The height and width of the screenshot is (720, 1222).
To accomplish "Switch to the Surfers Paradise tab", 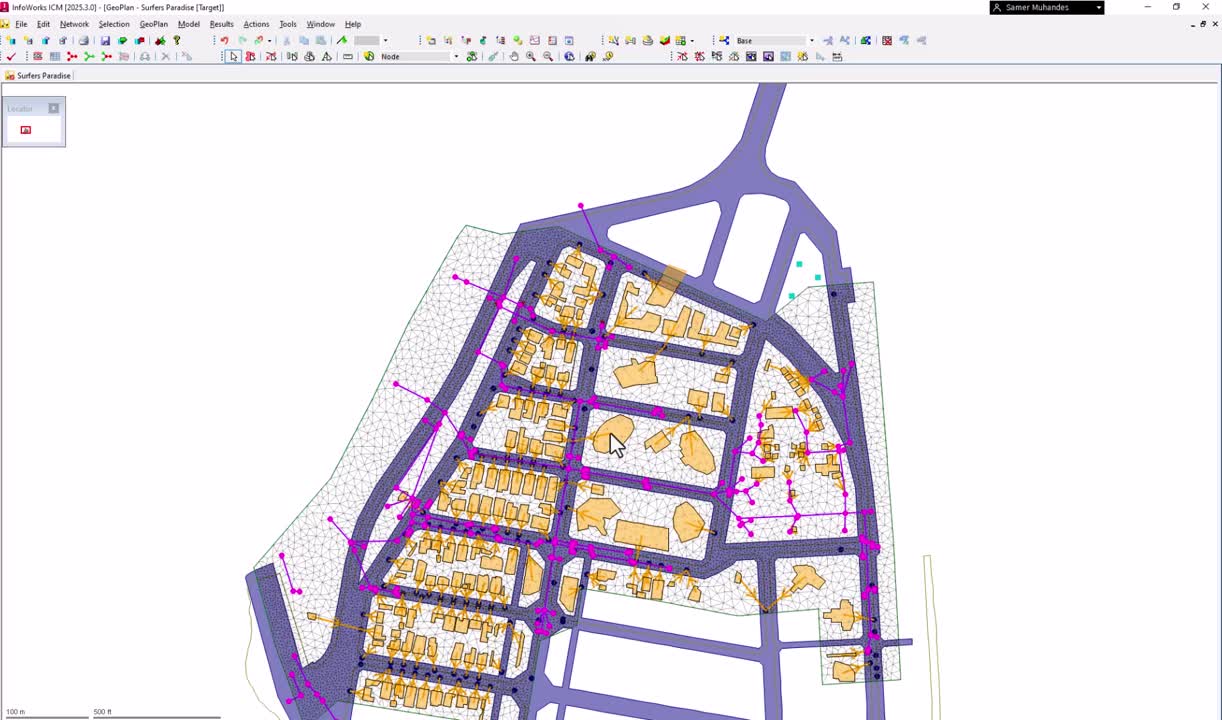I will [x=38, y=75].
